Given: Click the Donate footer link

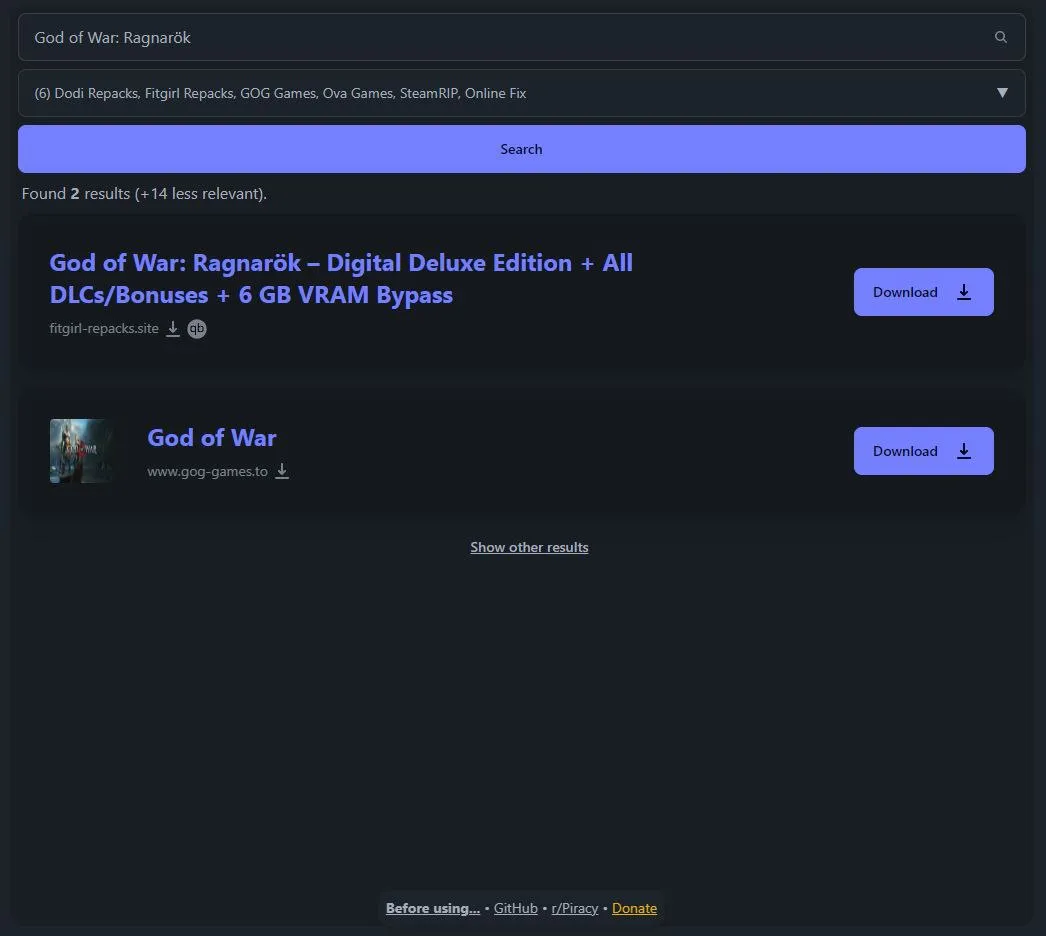Looking at the screenshot, I should (x=634, y=908).
